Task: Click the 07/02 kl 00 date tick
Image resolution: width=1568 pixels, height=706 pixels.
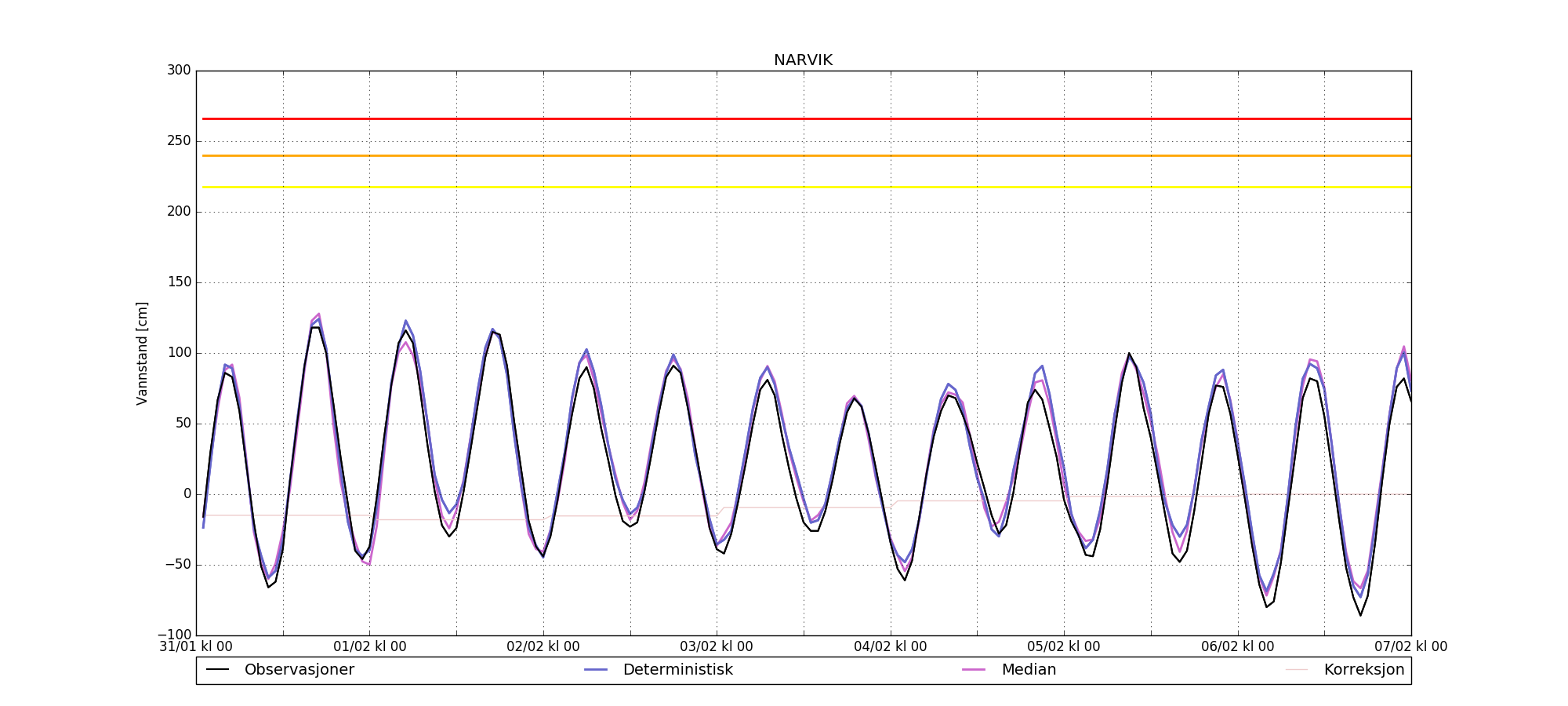Action: [x=1410, y=647]
